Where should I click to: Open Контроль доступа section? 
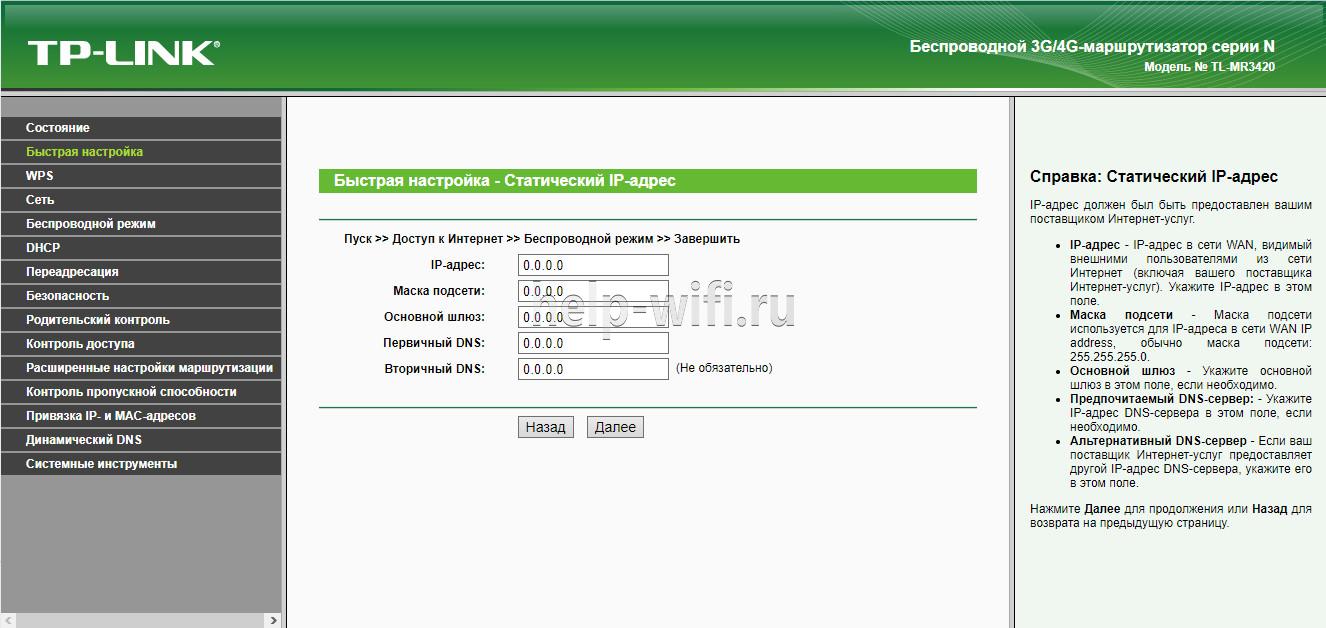tap(141, 344)
